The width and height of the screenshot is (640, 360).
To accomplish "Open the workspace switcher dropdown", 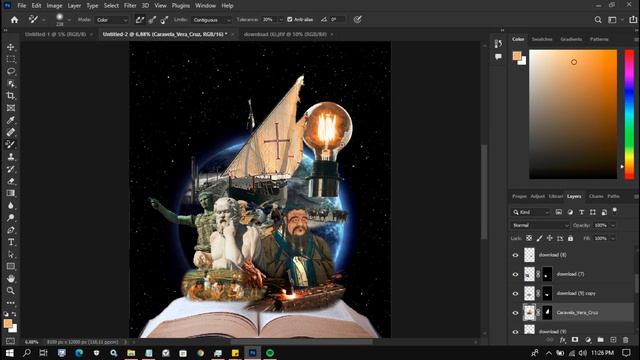I will [x=615, y=20].
